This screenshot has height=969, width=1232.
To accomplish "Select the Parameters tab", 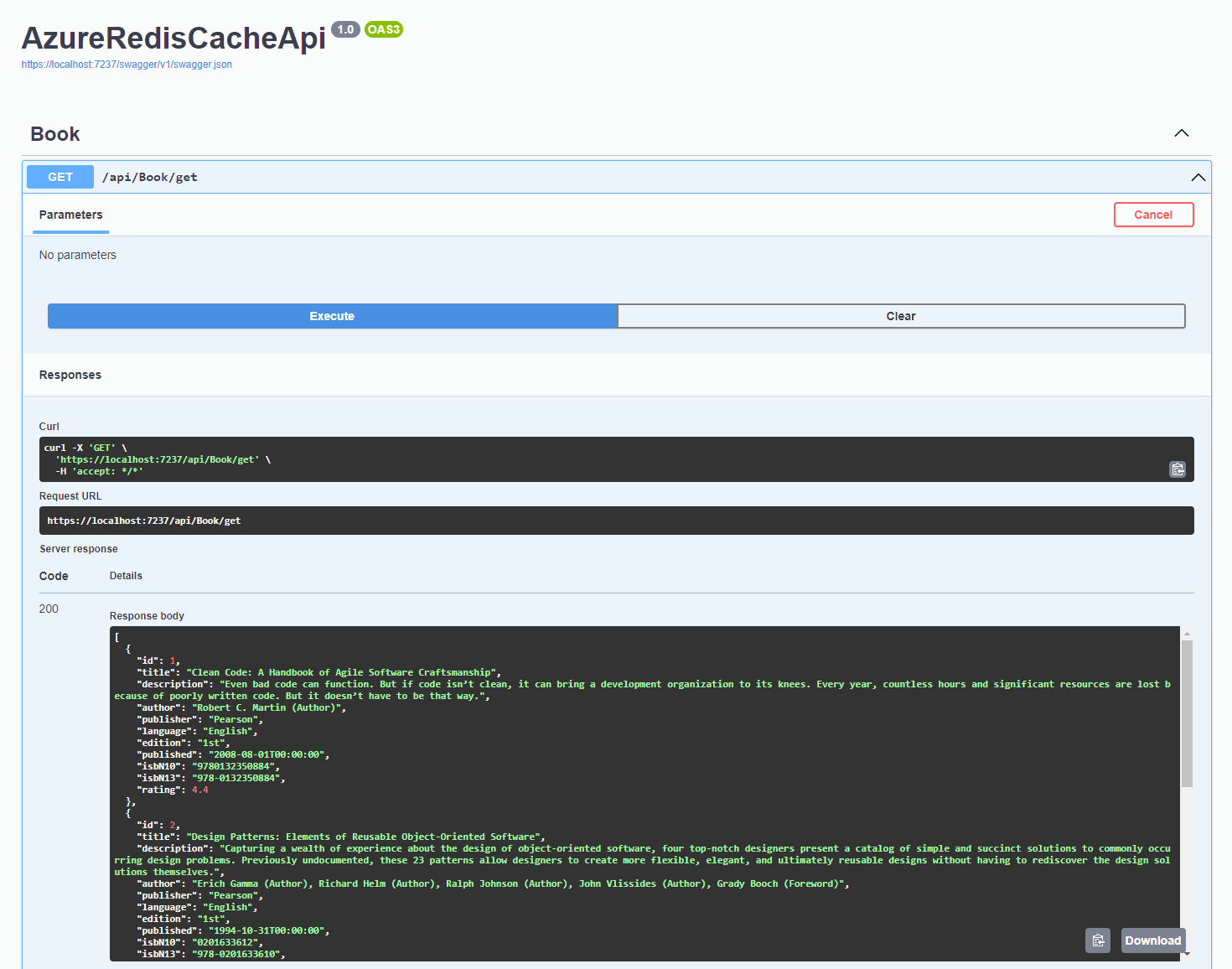I will pos(71,215).
